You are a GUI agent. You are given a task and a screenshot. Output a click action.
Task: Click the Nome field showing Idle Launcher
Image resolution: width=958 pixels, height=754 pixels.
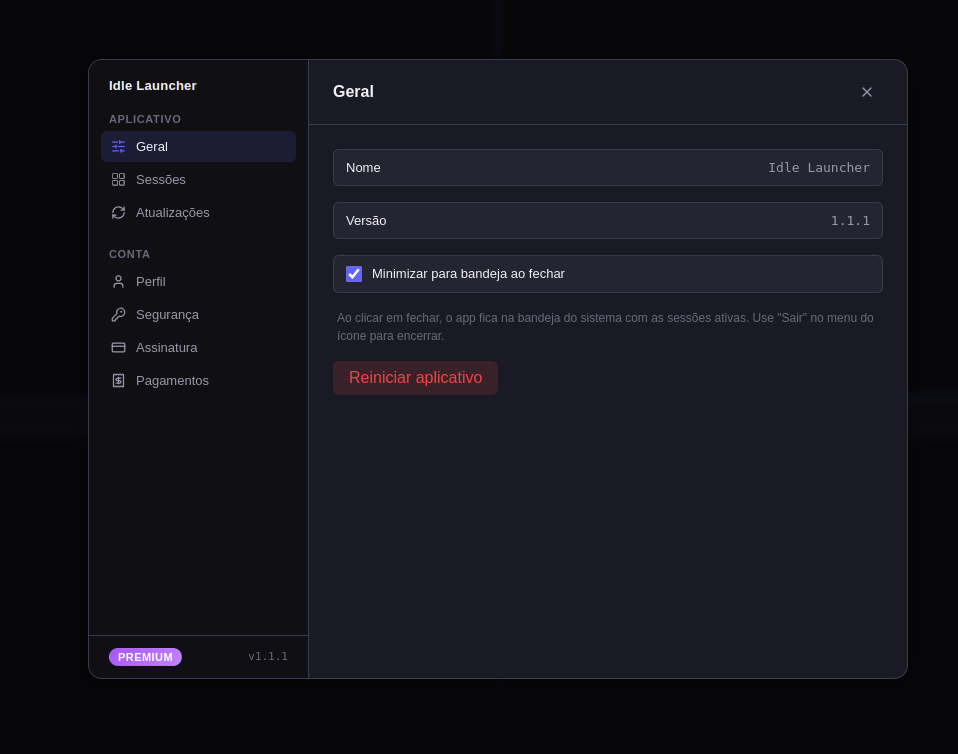pyautogui.click(x=608, y=167)
